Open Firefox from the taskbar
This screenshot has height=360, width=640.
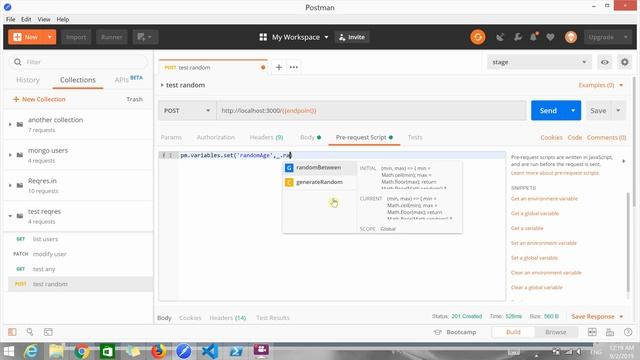[x=158, y=351]
